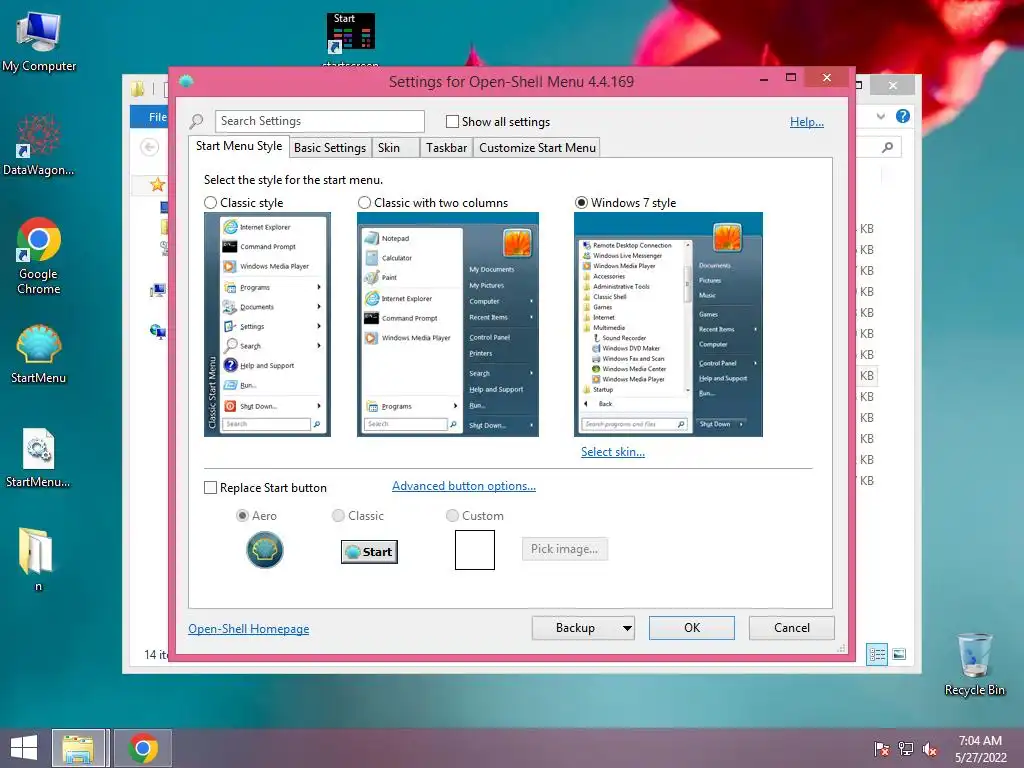Open the startscreen shortcut on desktop

pyautogui.click(x=351, y=39)
